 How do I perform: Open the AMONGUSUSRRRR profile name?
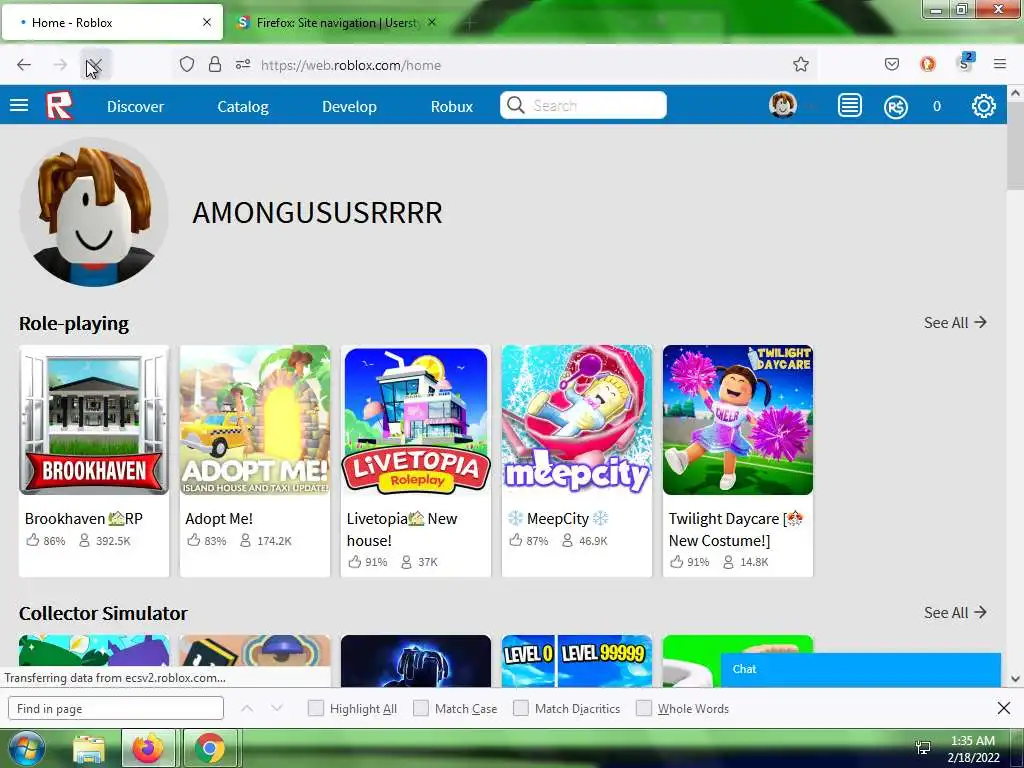coord(317,212)
